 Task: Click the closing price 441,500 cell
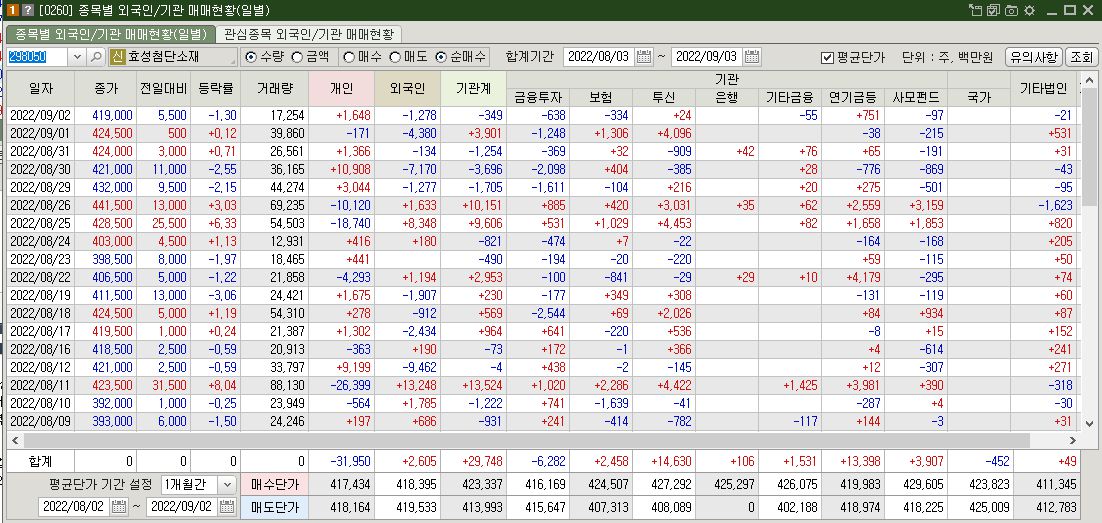[x=105, y=205]
